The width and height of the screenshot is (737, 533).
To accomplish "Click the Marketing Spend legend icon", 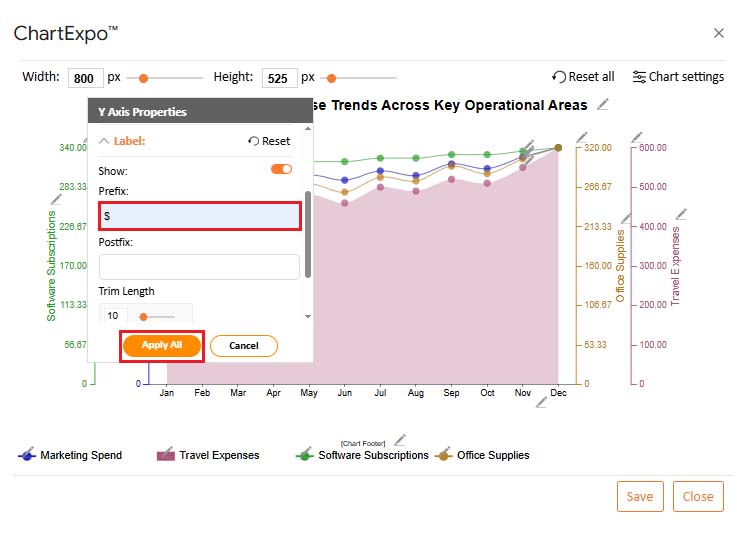I will click(27, 455).
